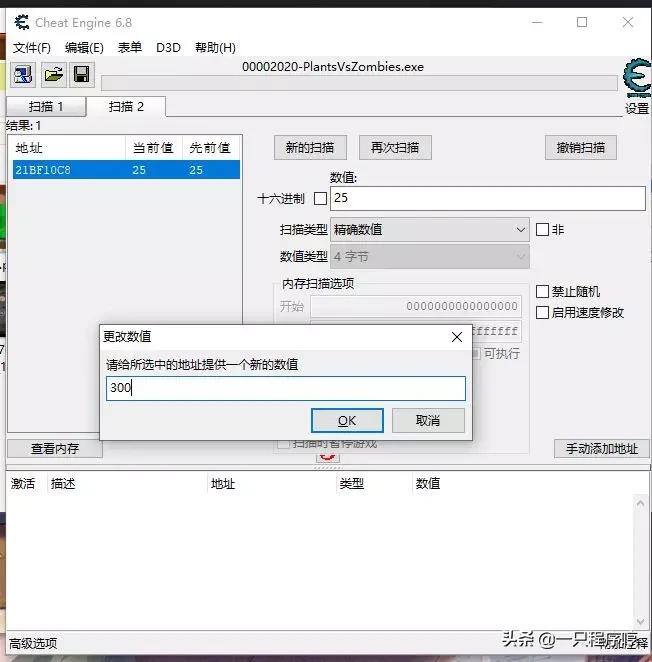Close the 更改数值 dialog with X

point(456,337)
